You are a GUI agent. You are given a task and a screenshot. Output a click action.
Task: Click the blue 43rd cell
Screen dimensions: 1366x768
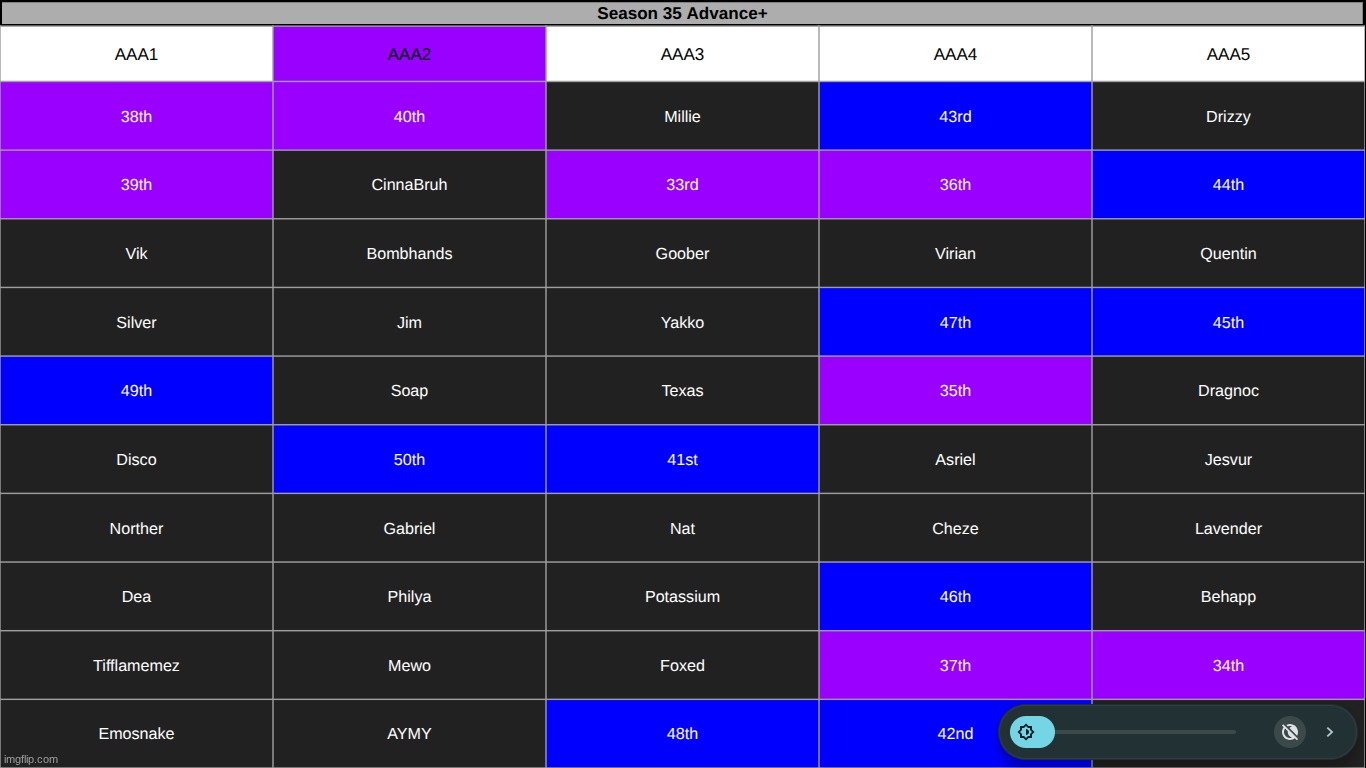pos(955,116)
